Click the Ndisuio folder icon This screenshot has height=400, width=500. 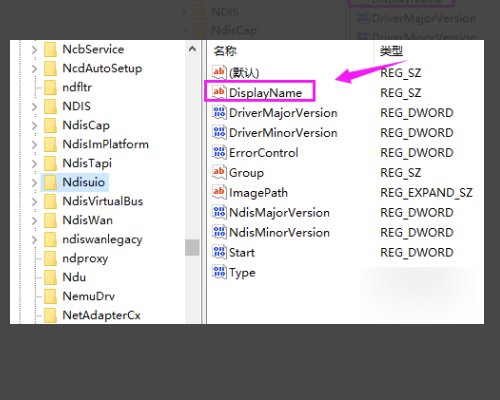[x=50, y=182]
